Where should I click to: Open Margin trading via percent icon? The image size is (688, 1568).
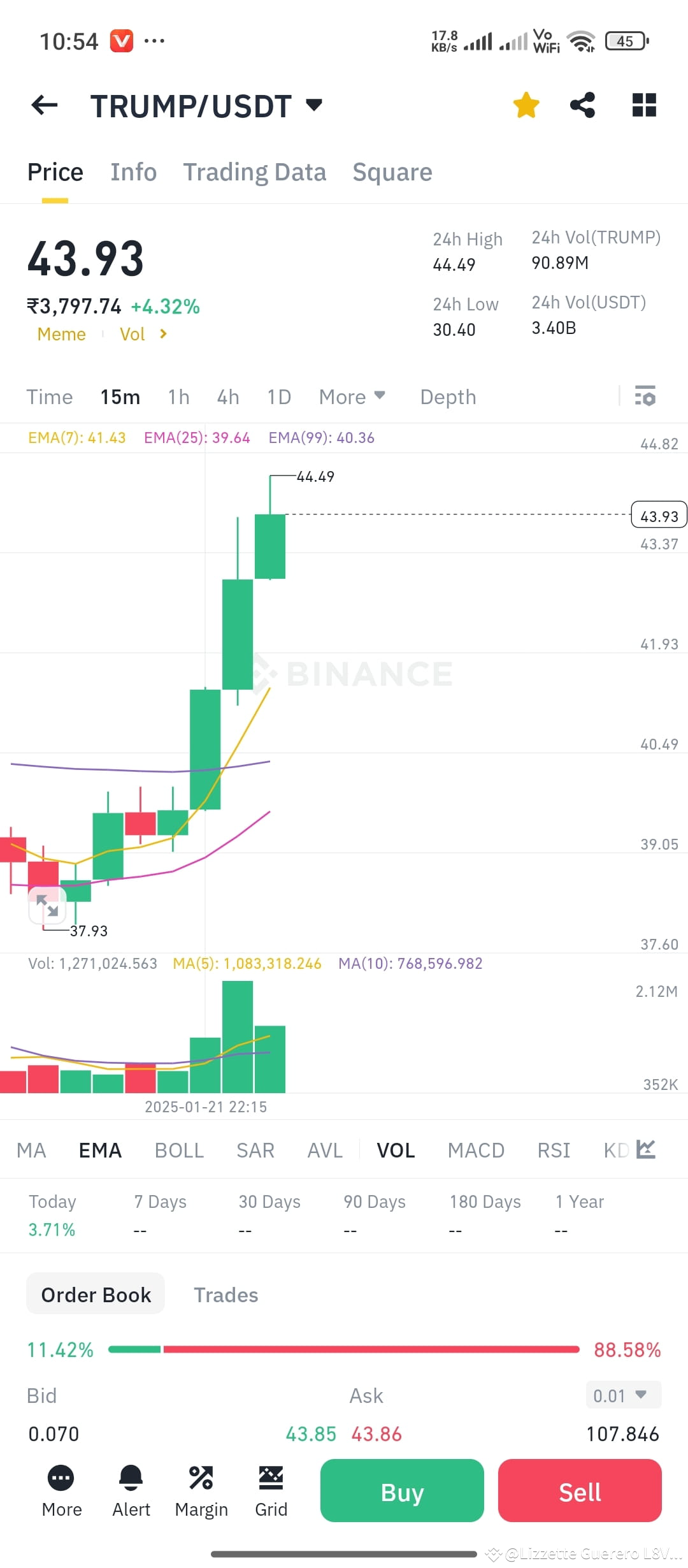201,1479
